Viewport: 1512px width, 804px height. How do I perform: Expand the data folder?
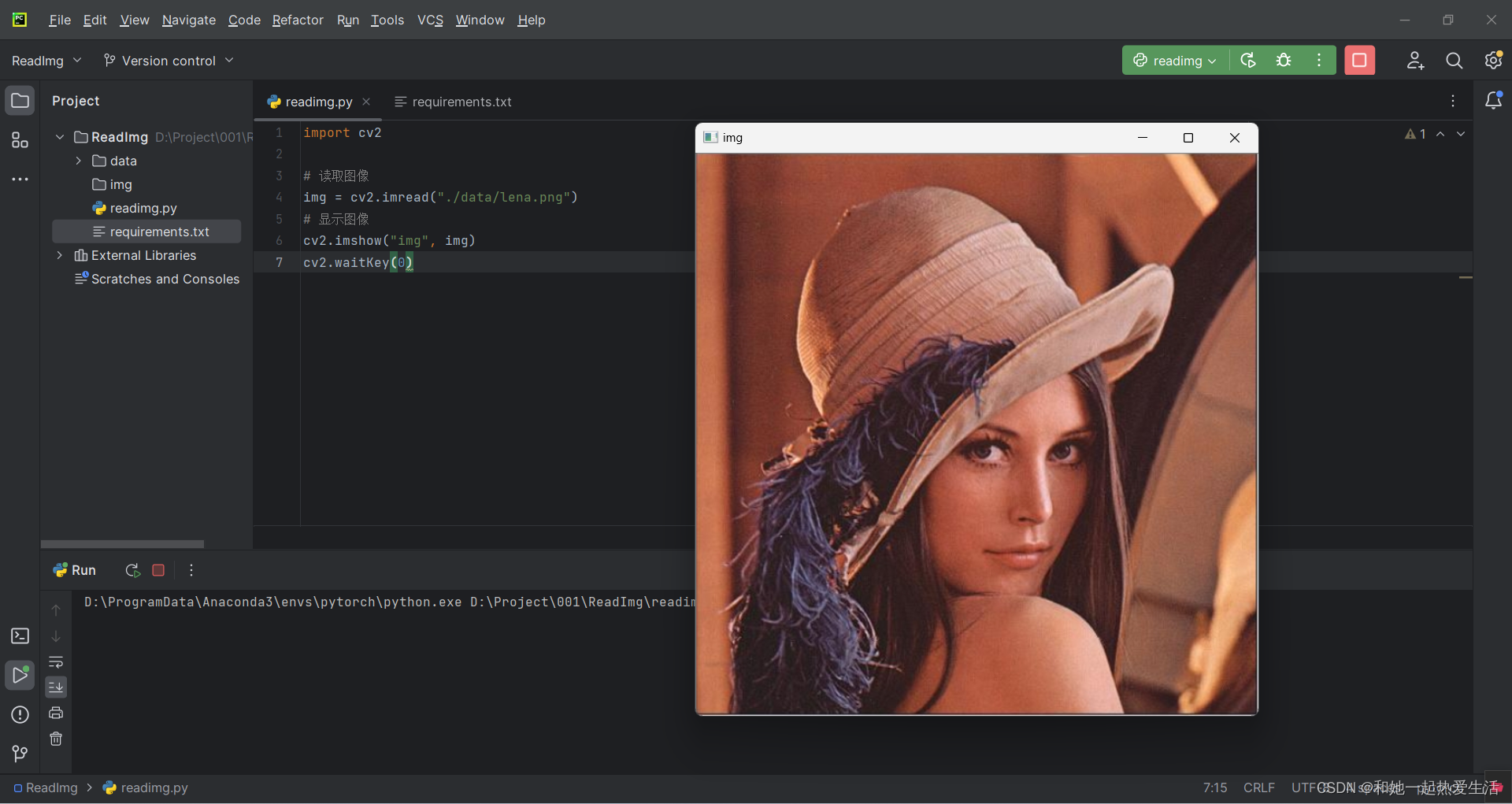[x=78, y=161]
